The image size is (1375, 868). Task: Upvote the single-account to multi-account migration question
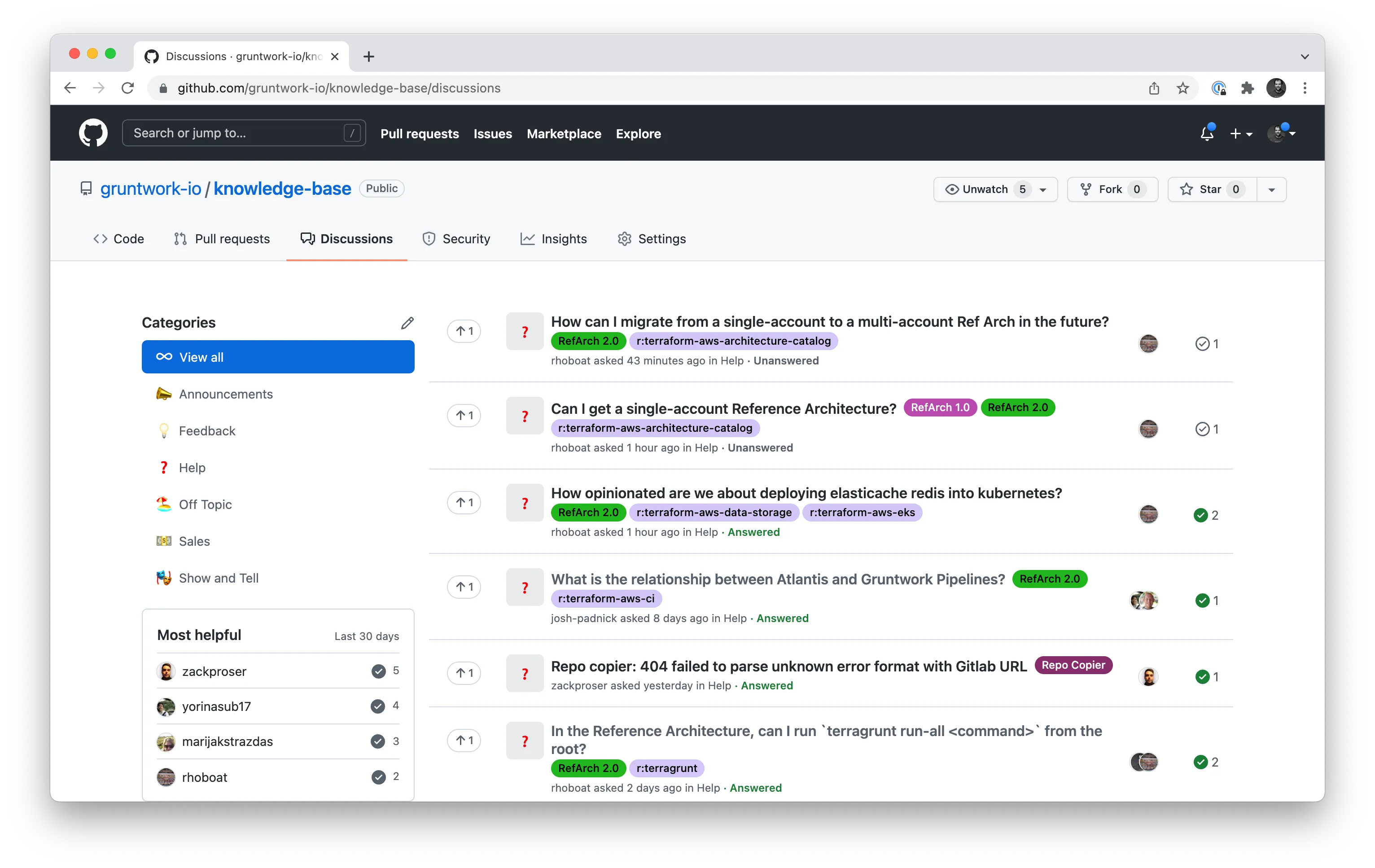pyautogui.click(x=464, y=331)
